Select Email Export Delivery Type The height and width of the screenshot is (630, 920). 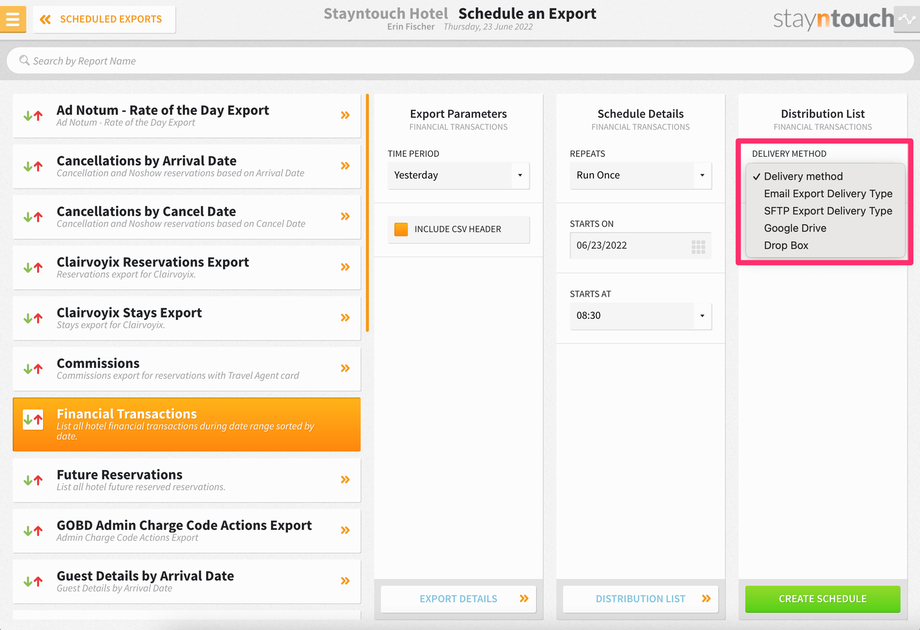click(826, 194)
